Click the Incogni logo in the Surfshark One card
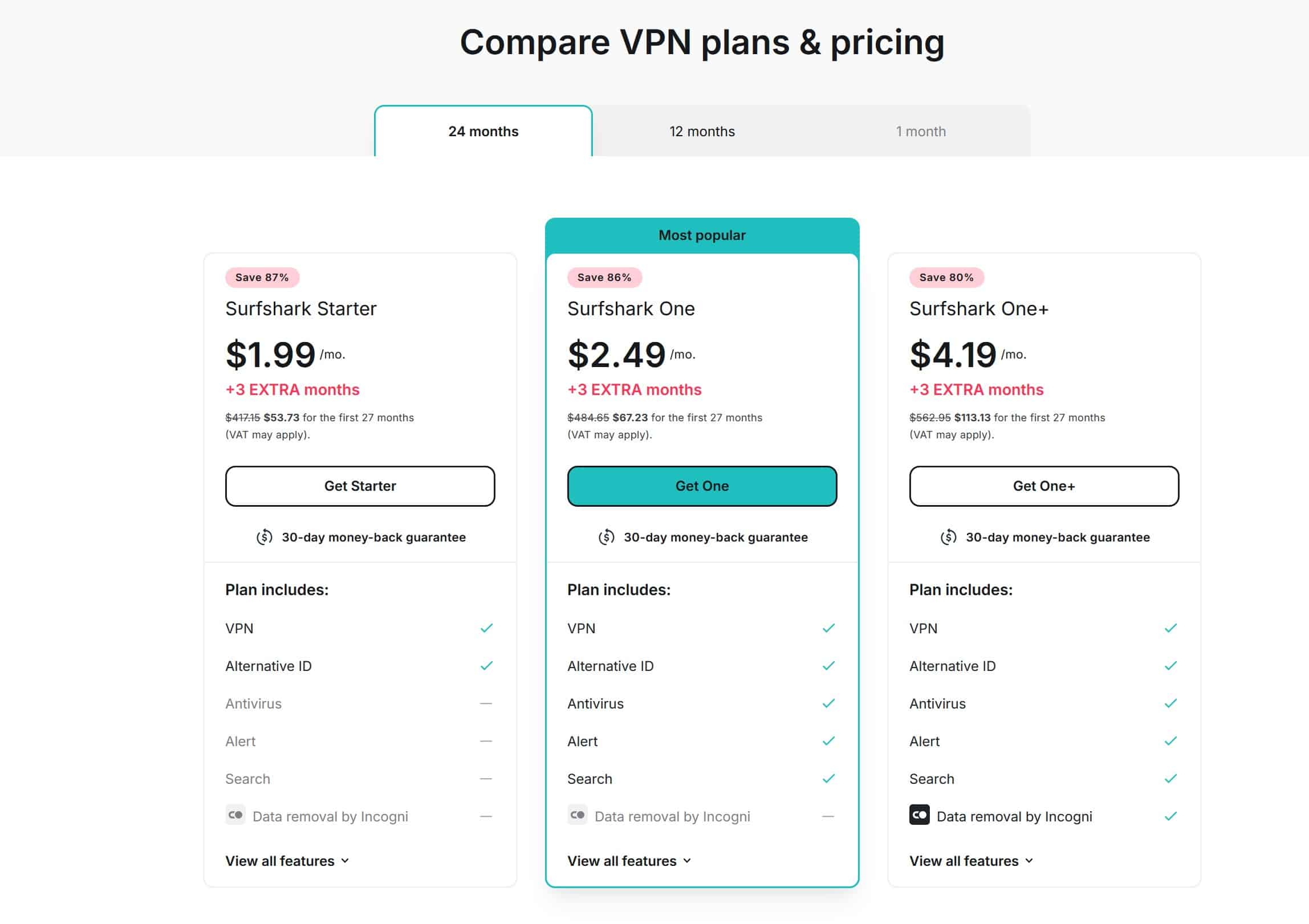The height and width of the screenshot is (924, 1309). [578, 815]
